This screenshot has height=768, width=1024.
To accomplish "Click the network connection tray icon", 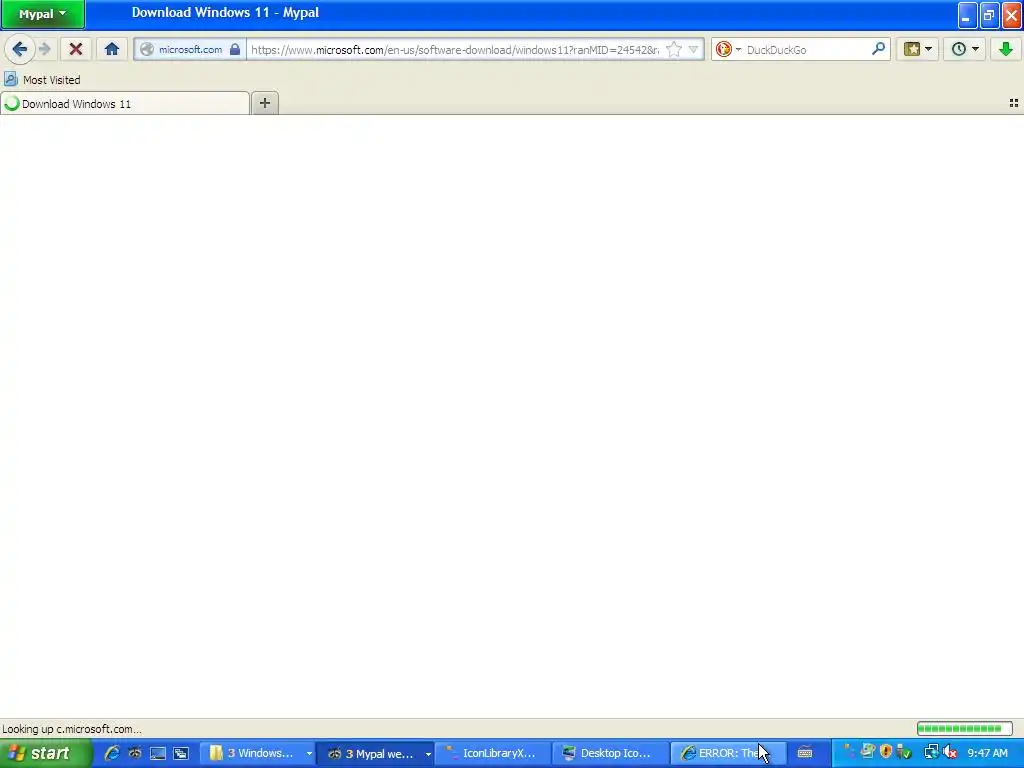I will [931, 753].
